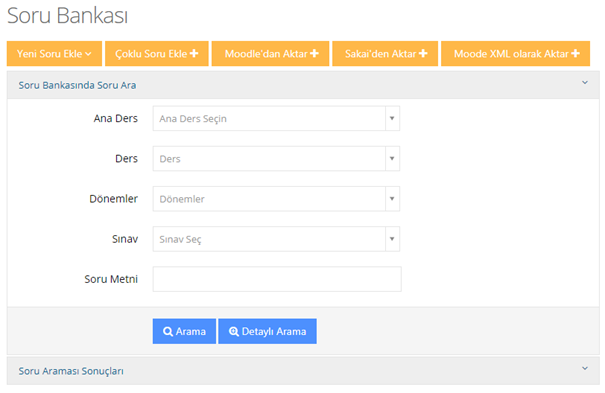Image resolution: width=605 pixels, height=393 pixels.
Task: Click the Sakai'den Aktar button
Action: [385, 54]
